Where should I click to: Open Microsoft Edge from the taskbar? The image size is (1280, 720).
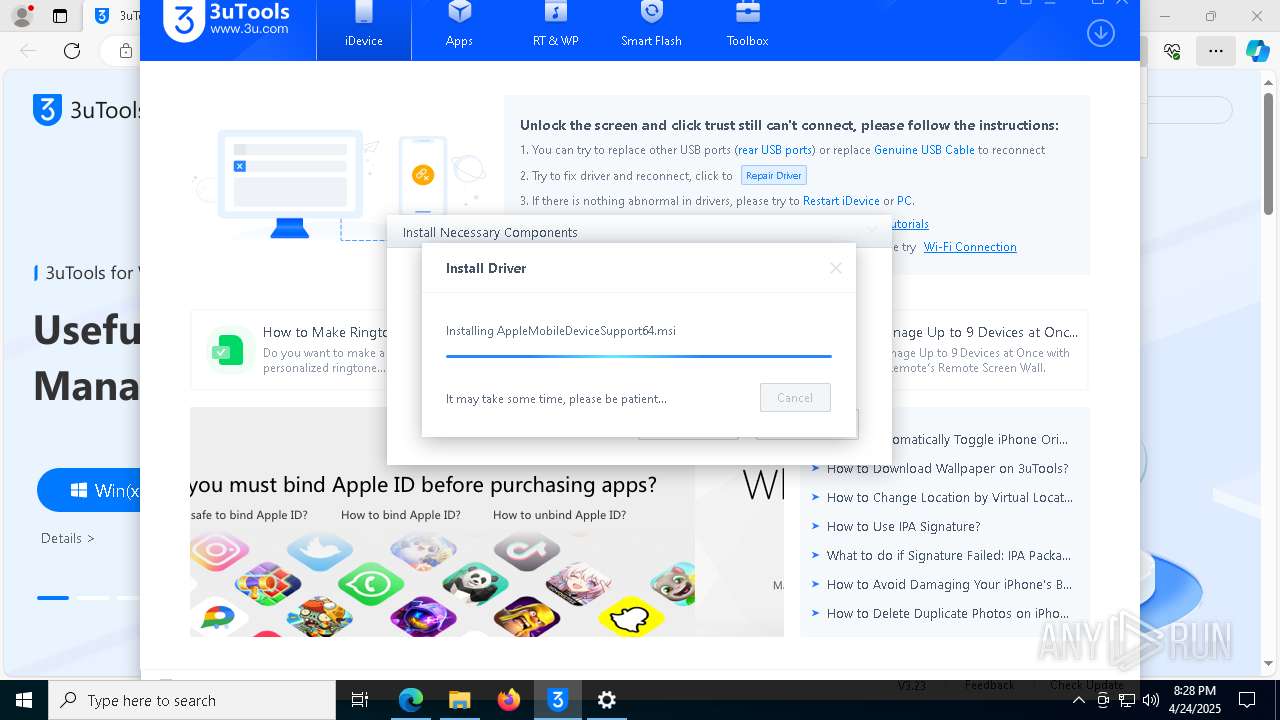pyautogui.click(x=411, y=700)
